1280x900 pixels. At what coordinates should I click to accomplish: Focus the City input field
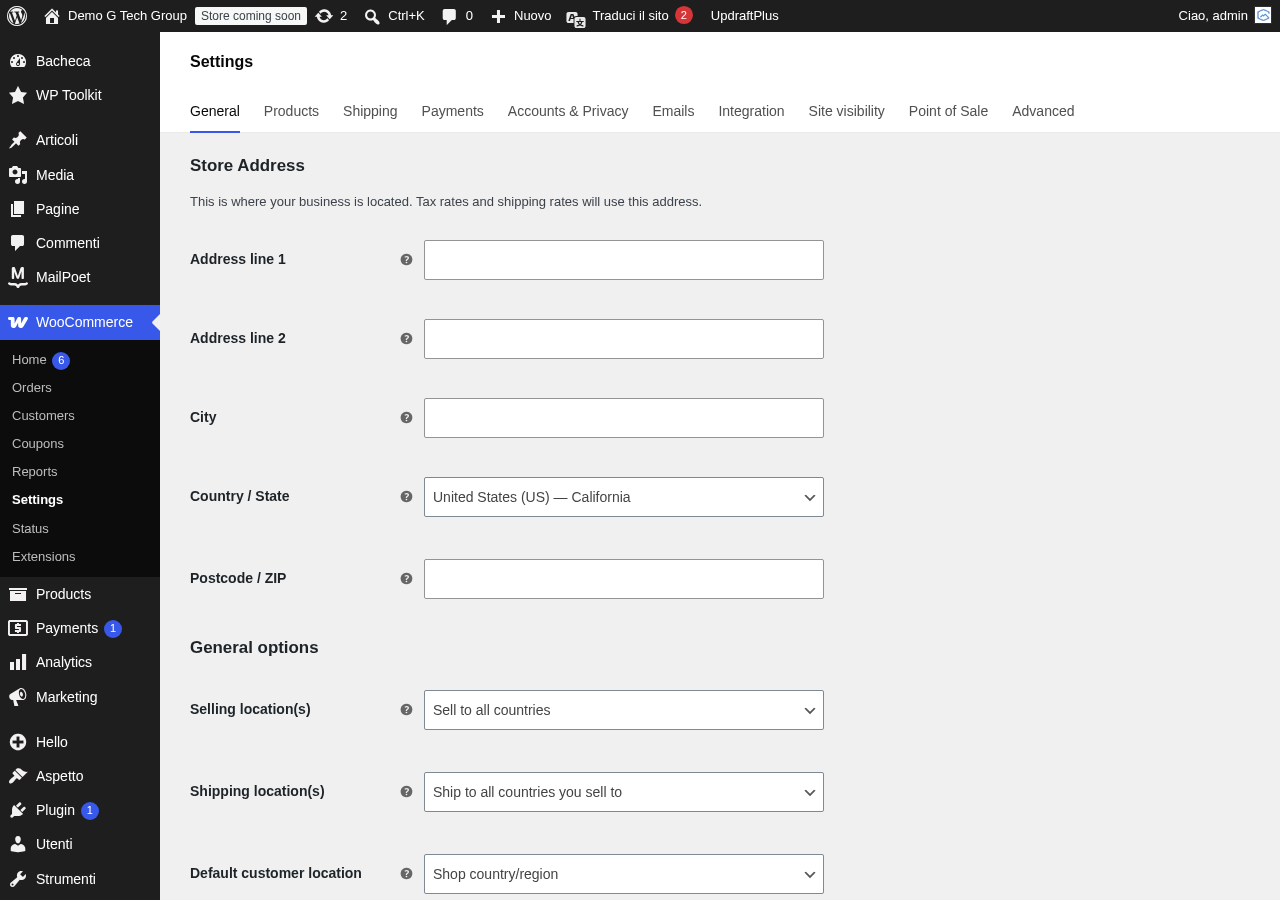tap(624, 418)
